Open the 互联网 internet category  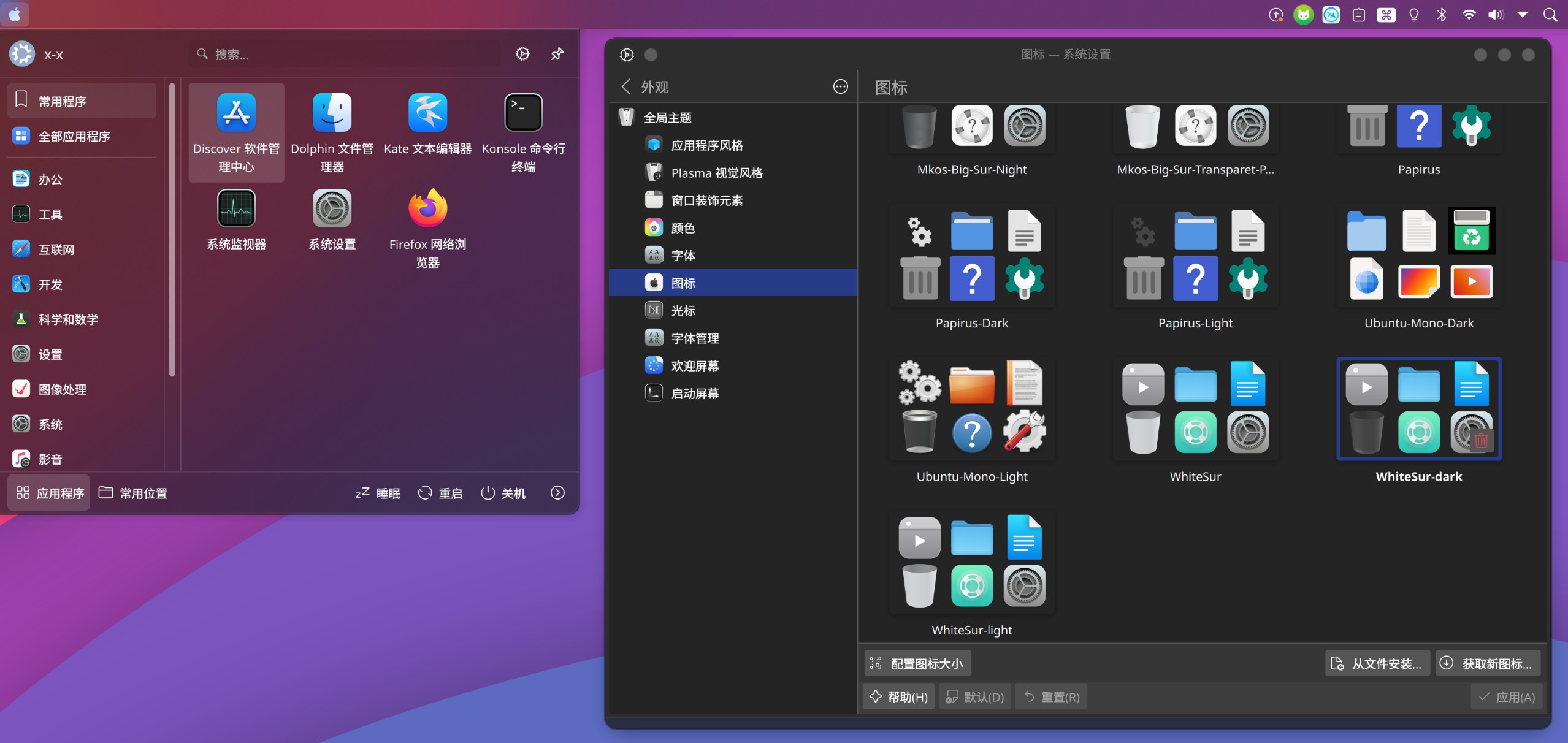[x=82, y=249]
